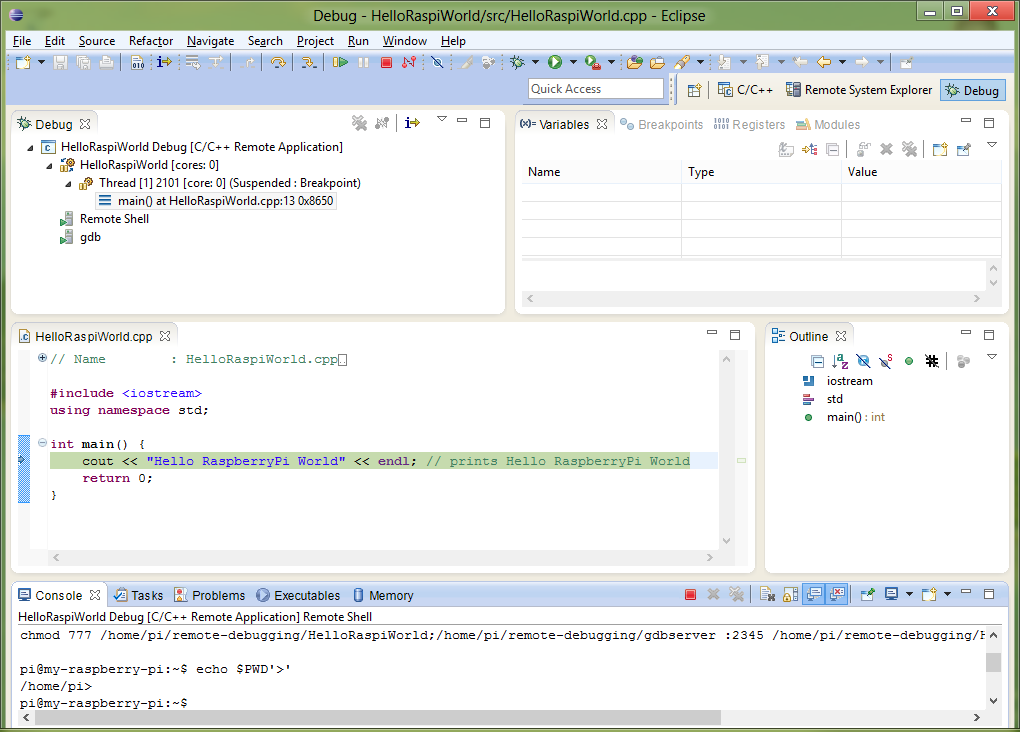Go back to last edit location arrow
Image resolution: width=1020 pixels, height=732 pixels.
[x=800, y=62]
